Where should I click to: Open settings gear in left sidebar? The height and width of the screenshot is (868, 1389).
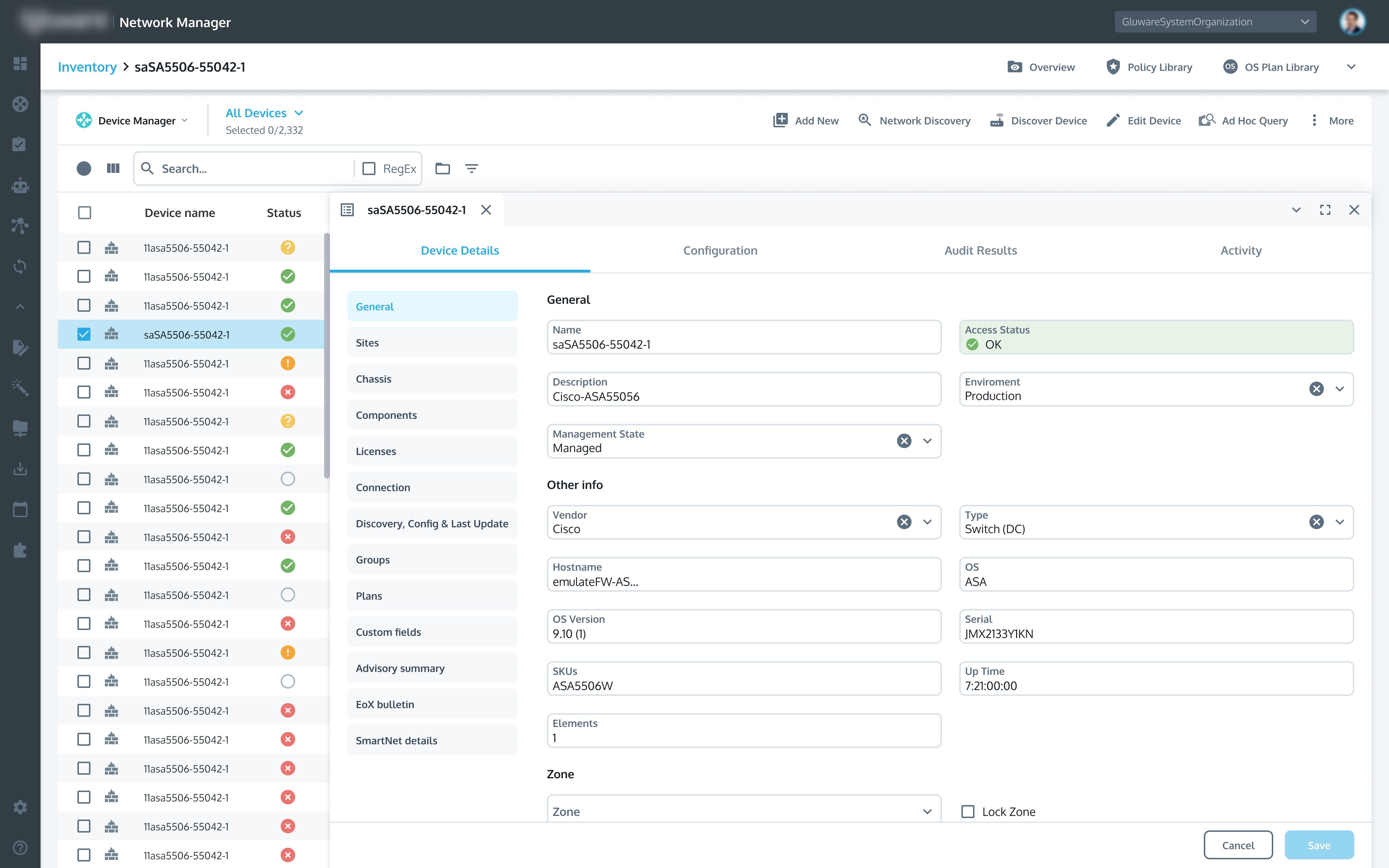pyautogui.click(x=20, y=807)
